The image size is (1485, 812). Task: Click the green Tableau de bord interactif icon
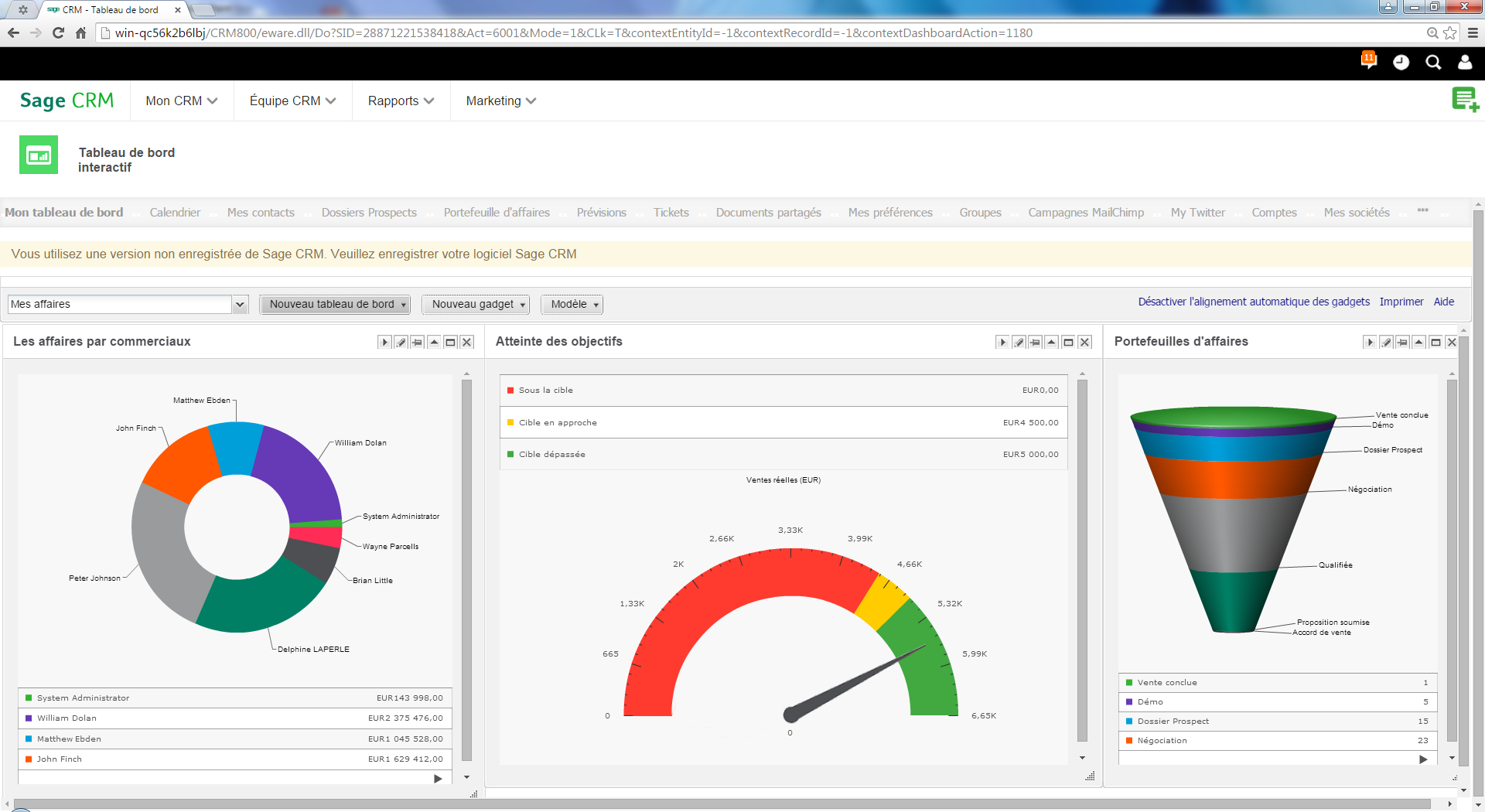point(39,155)
